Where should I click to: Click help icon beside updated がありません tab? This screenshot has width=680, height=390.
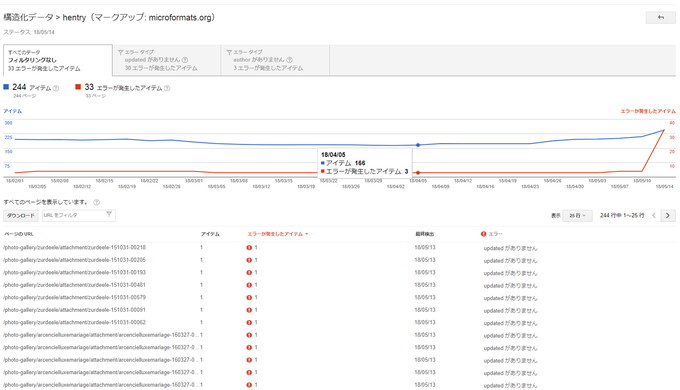(x=185, y=60)
